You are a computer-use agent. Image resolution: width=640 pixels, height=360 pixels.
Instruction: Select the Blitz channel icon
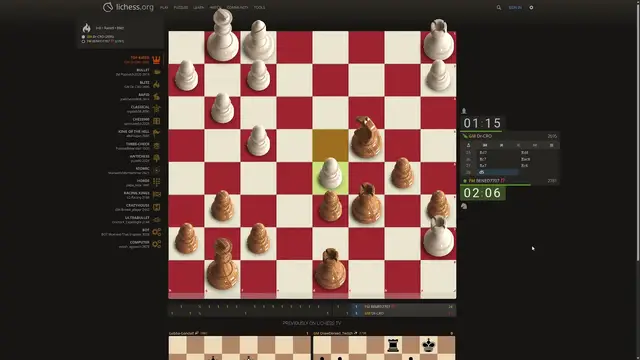(157, 84)
